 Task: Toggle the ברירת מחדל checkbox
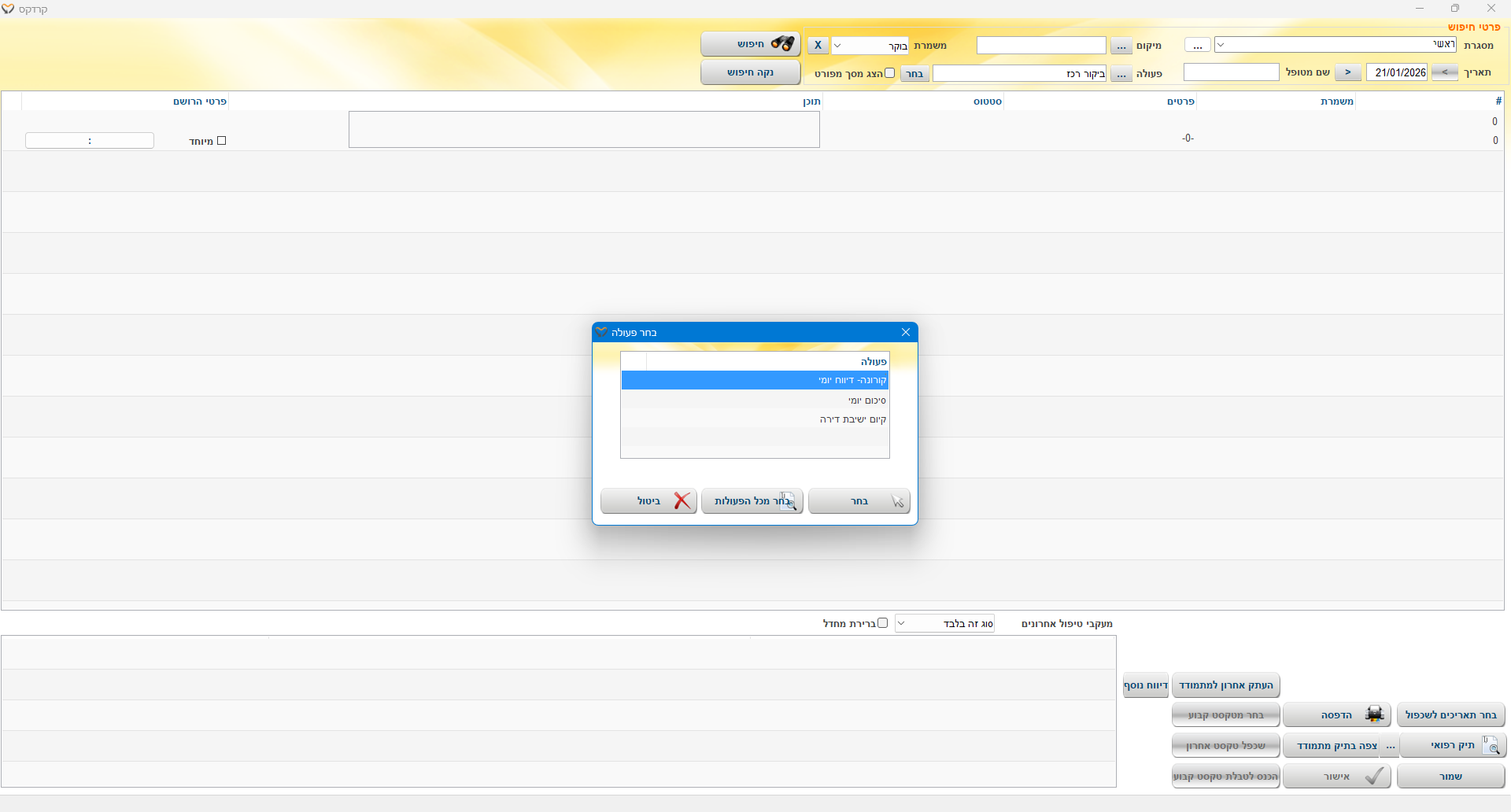click(882, 623)
